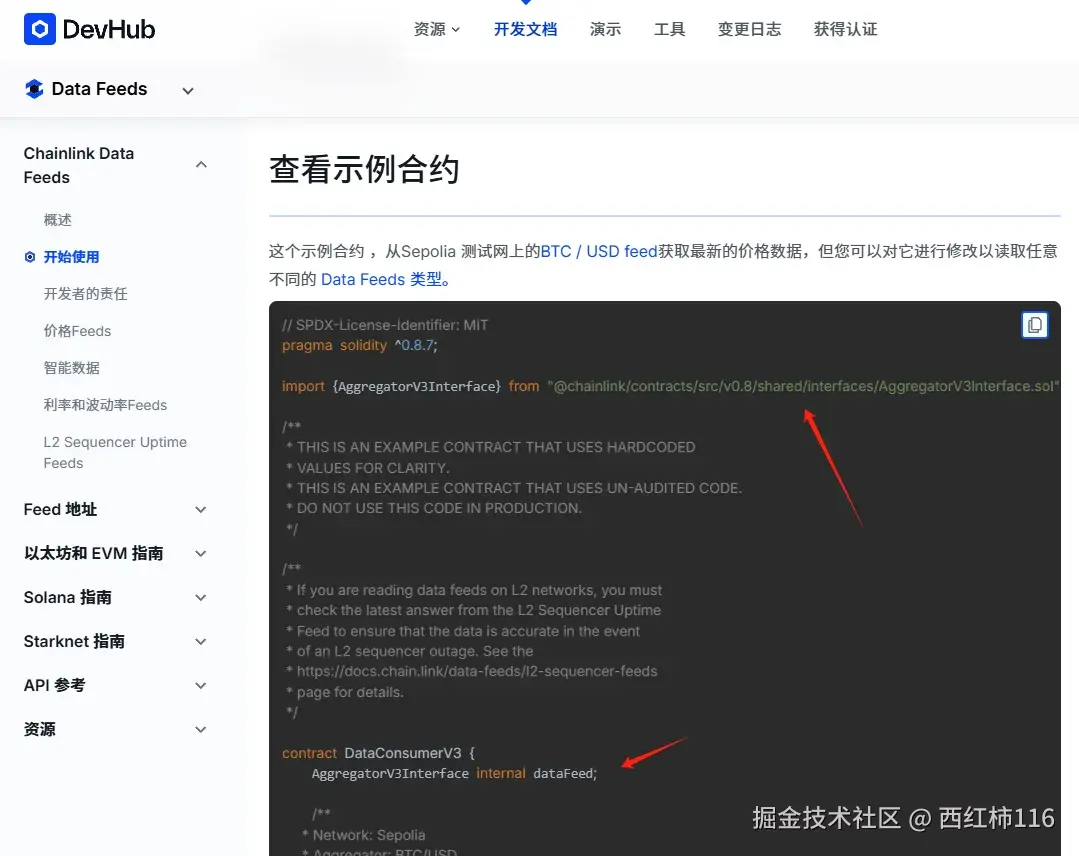This screenshot has width=1079, height=856.
Task: Copy the code with the clipboard icon
Action: tap(1034, 325)
